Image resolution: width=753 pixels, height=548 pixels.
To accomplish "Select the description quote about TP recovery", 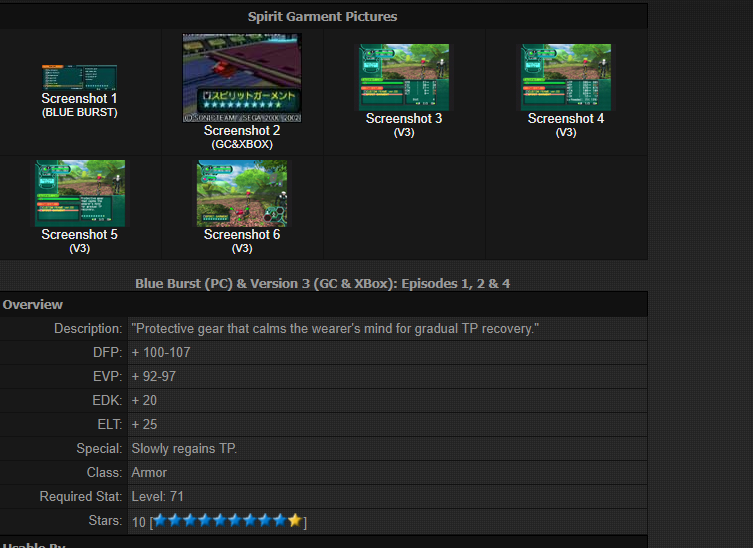I will click(x=335, y=329).
